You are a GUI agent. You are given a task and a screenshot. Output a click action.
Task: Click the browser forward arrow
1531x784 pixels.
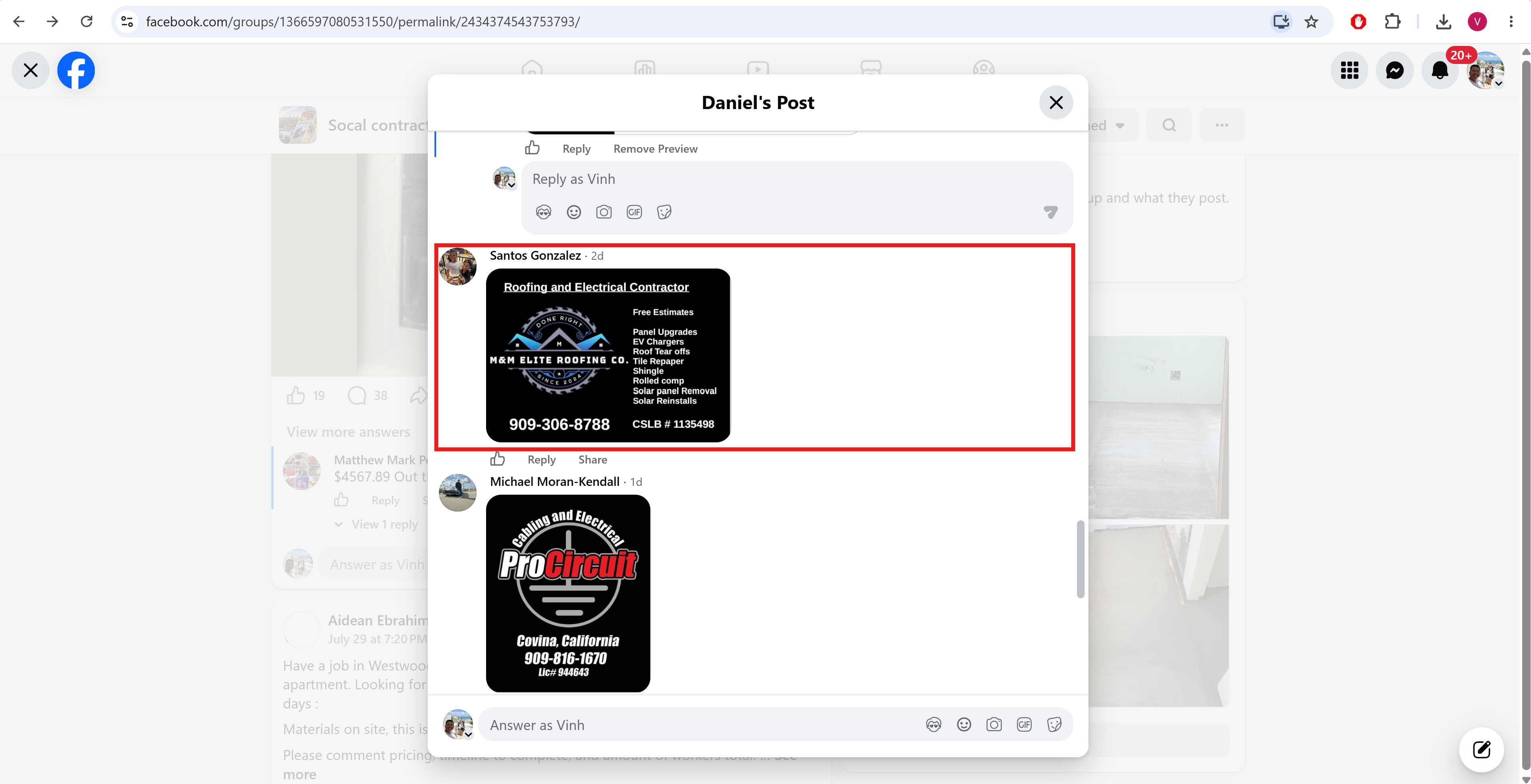(x=53, y=22)
